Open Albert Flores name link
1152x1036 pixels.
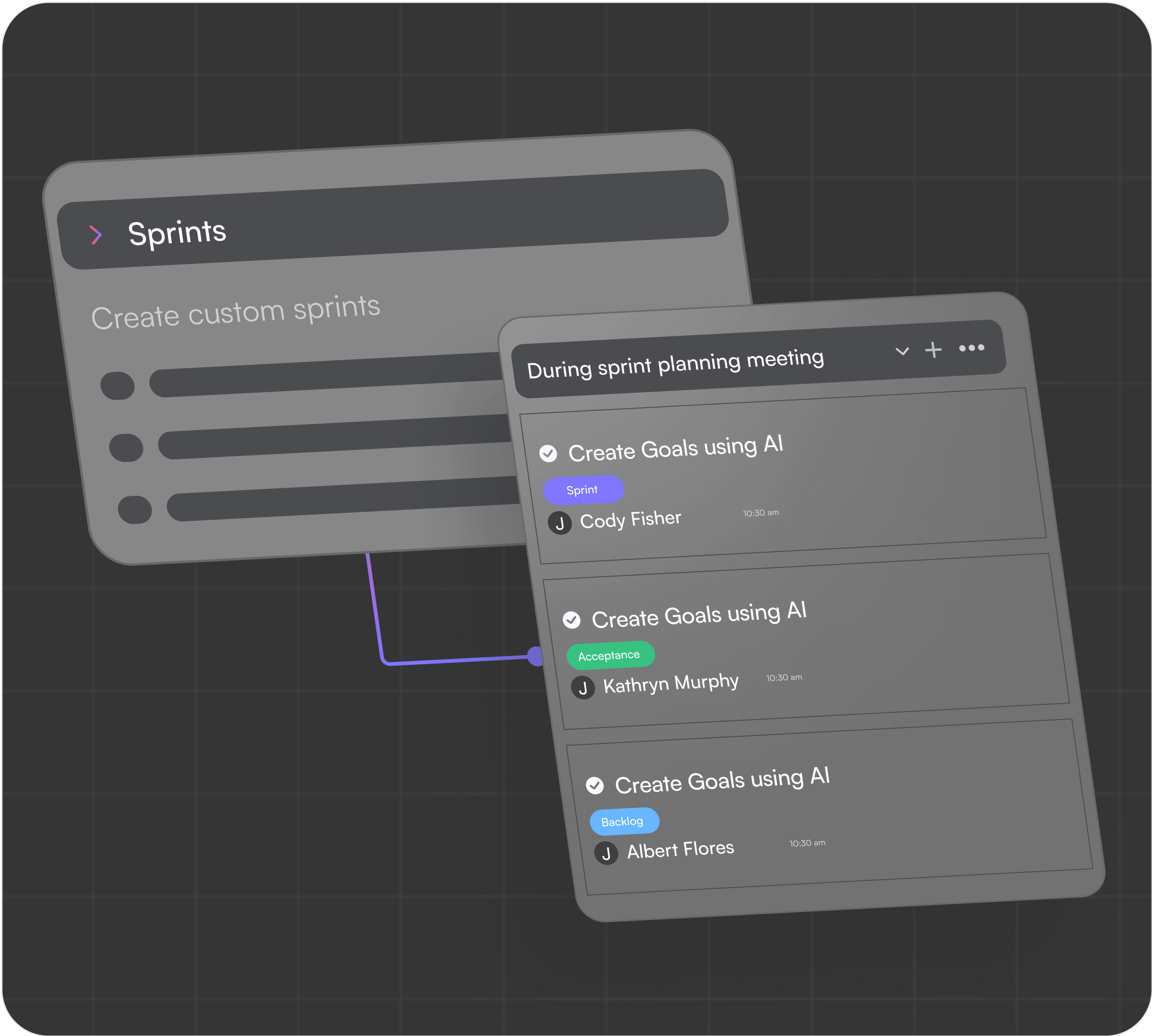tap(680, 849)
